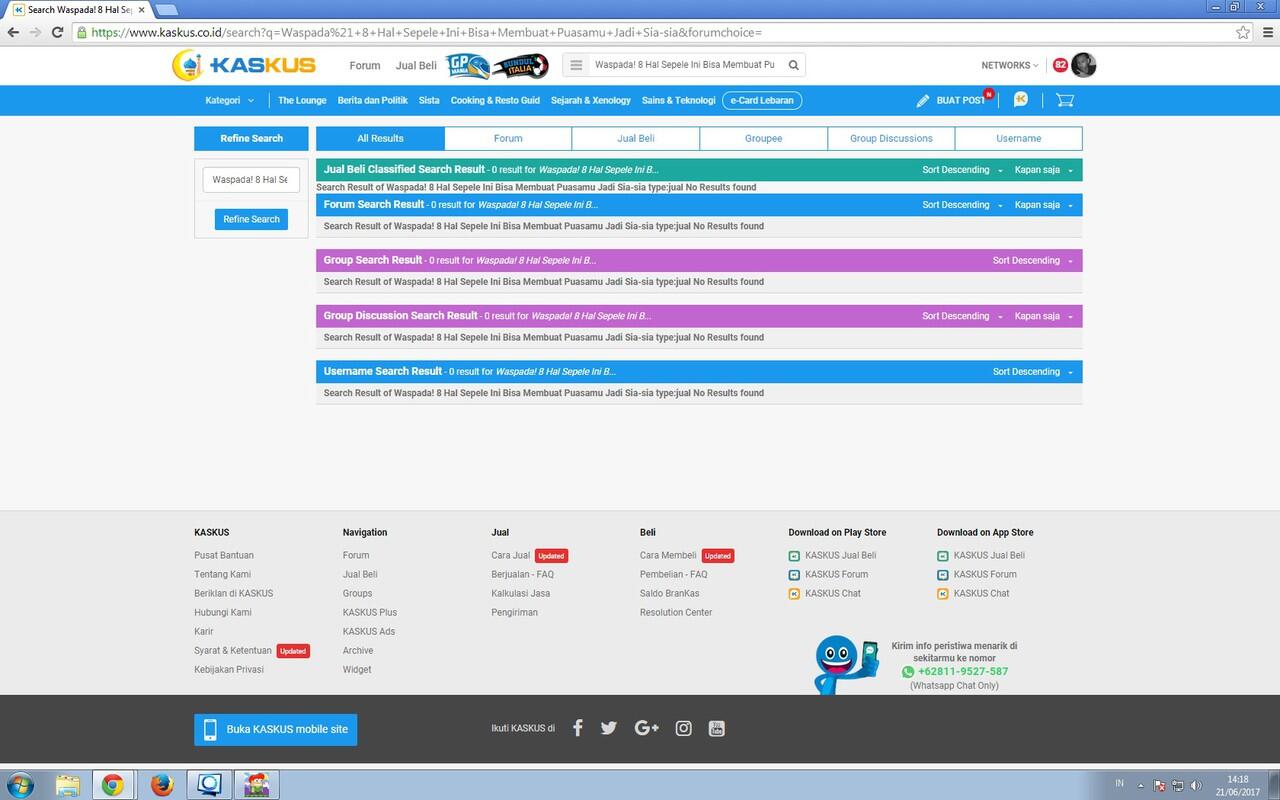Switch to the Groupee tab

pyautogui.click(x=764, y=138)
